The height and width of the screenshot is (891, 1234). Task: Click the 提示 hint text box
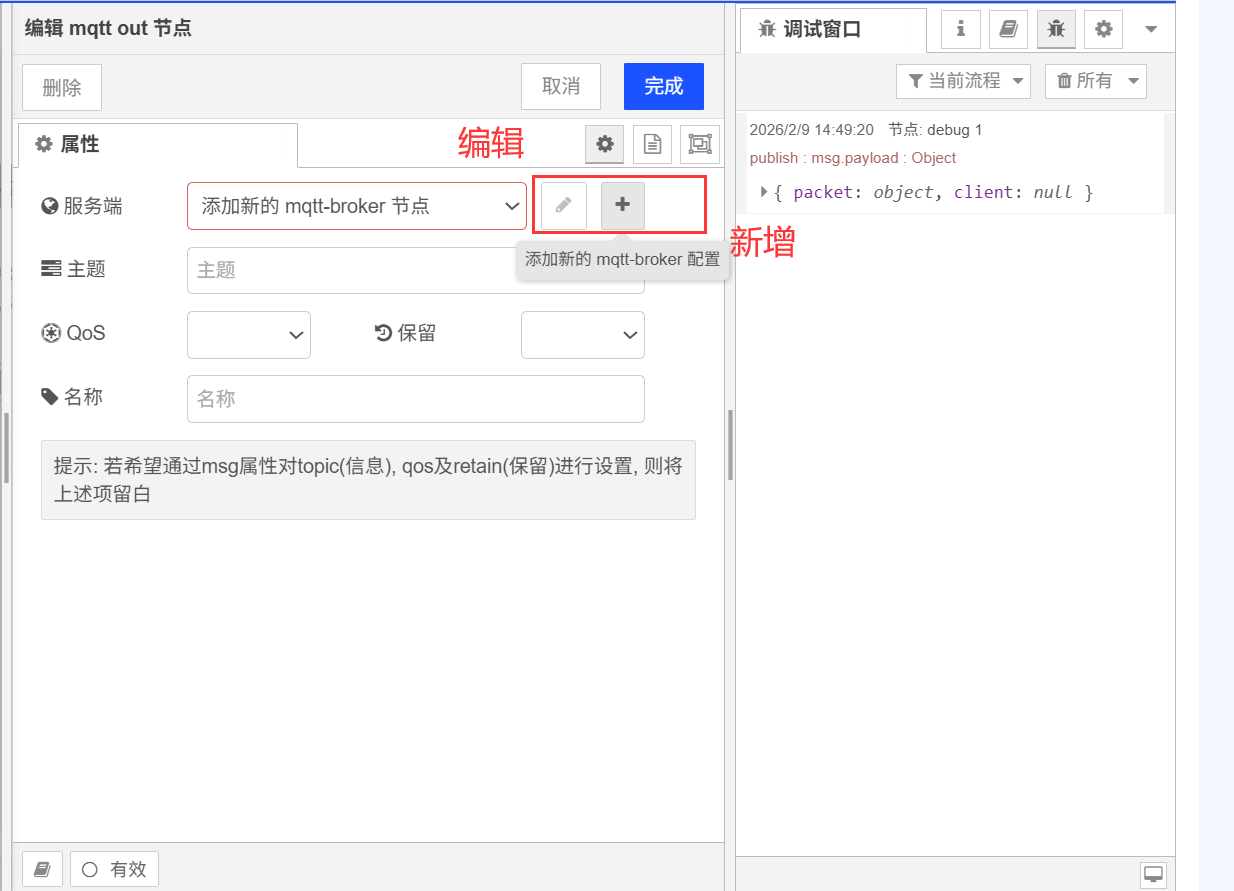(368, 480)
